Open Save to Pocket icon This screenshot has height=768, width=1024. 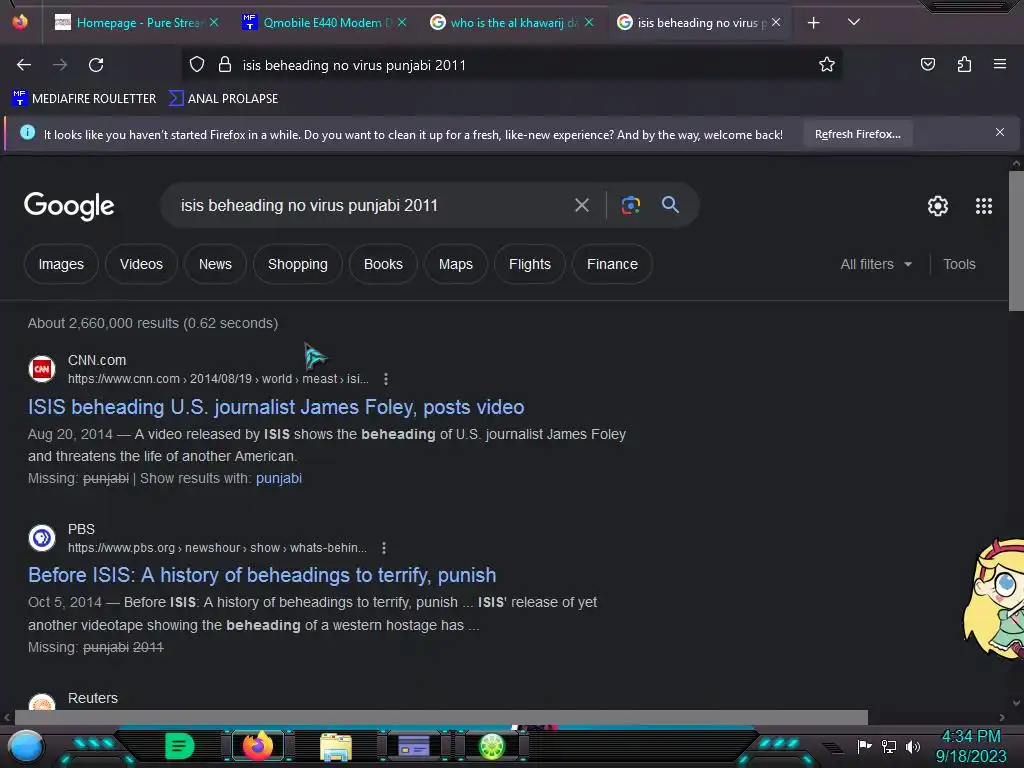(927, 64)
